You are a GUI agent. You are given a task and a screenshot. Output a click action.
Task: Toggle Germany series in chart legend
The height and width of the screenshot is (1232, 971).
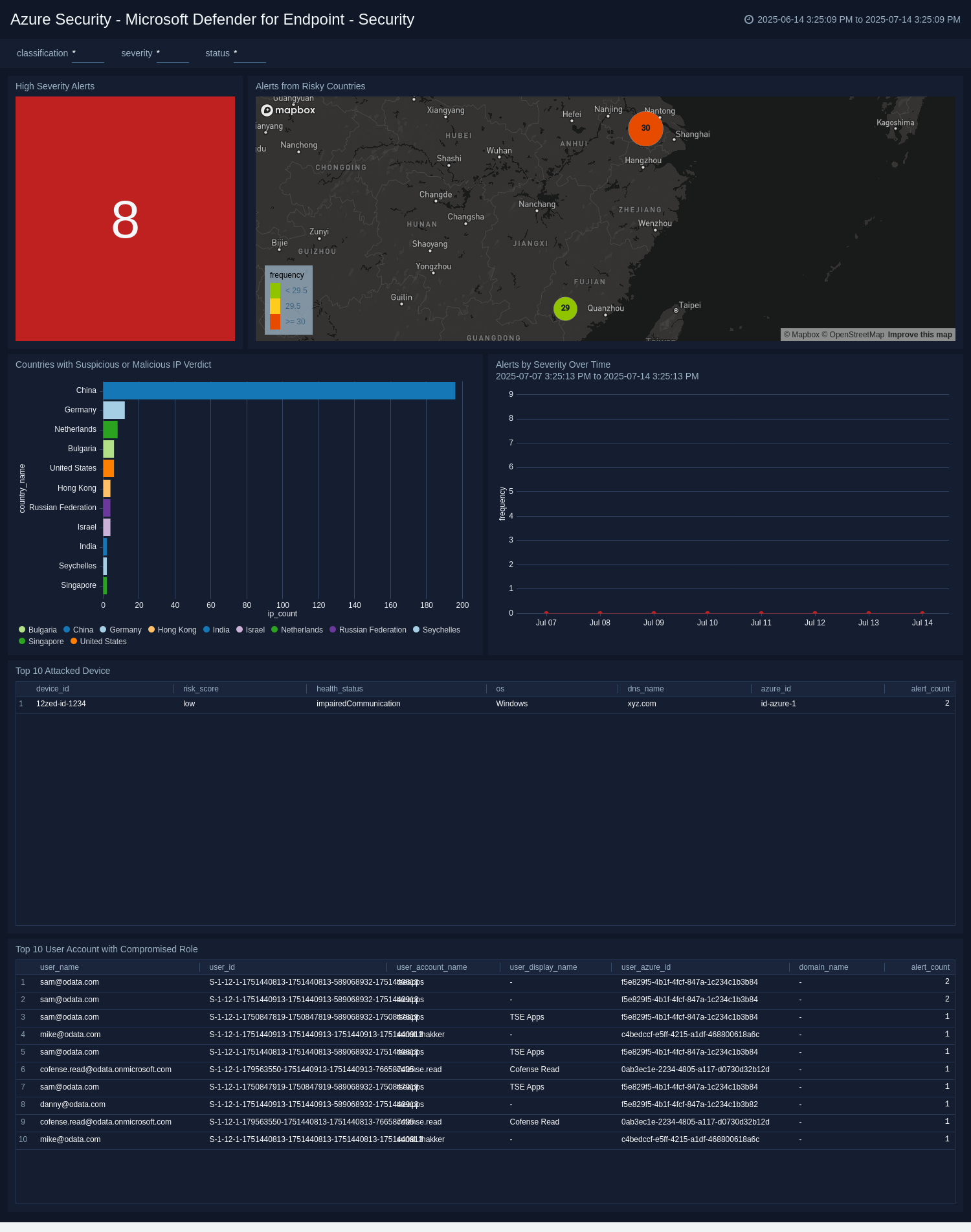coord(120,630)
